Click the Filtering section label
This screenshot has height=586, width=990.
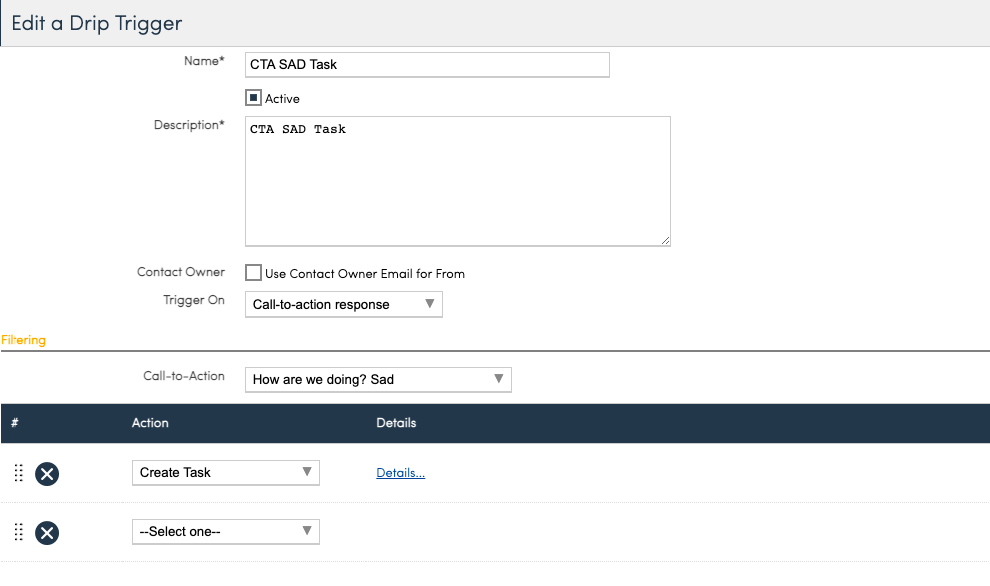[23, 340]
